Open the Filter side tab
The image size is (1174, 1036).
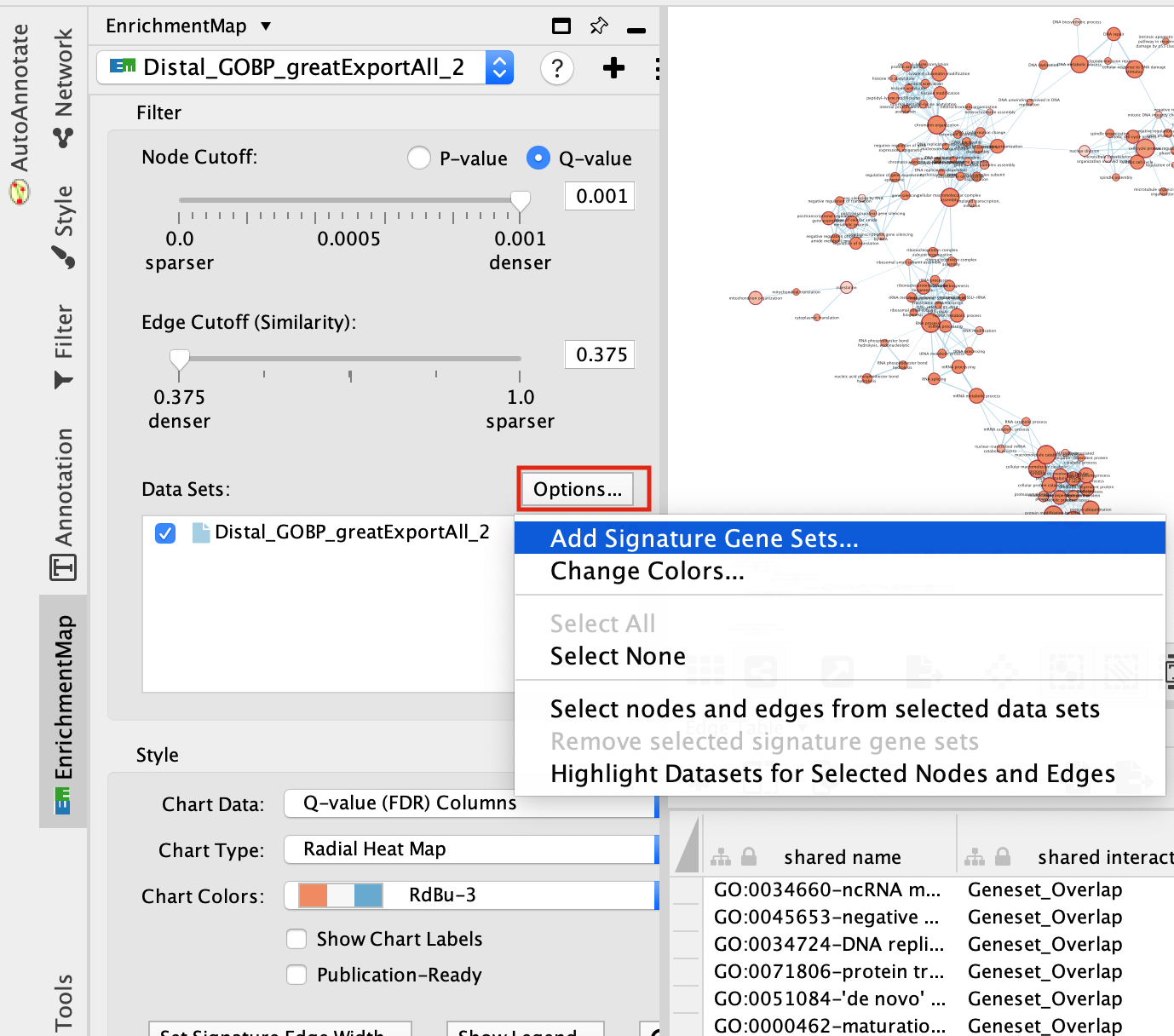click(x=64, y=347)
